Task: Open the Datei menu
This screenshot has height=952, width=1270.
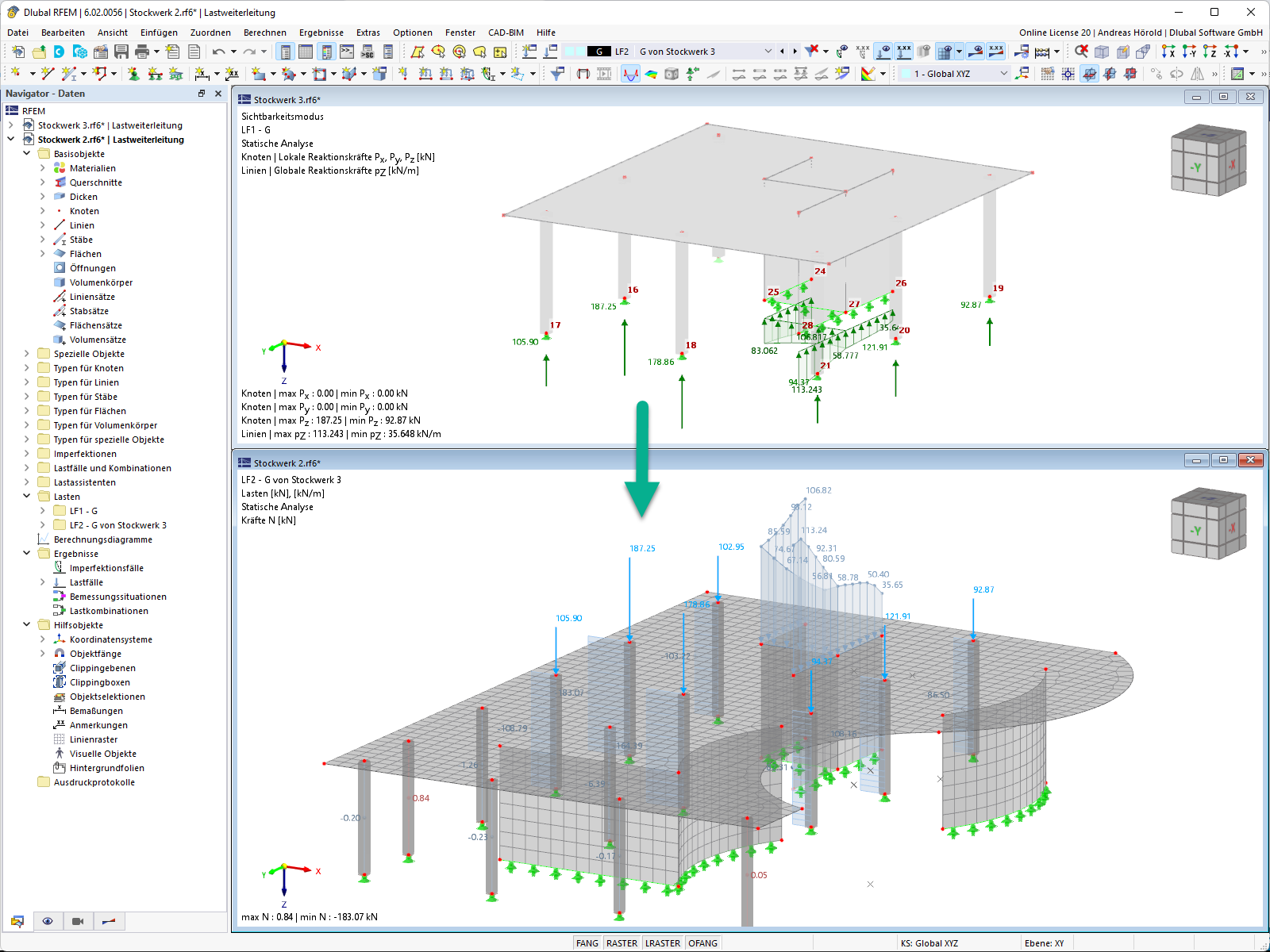Action: tap(17, 33)
